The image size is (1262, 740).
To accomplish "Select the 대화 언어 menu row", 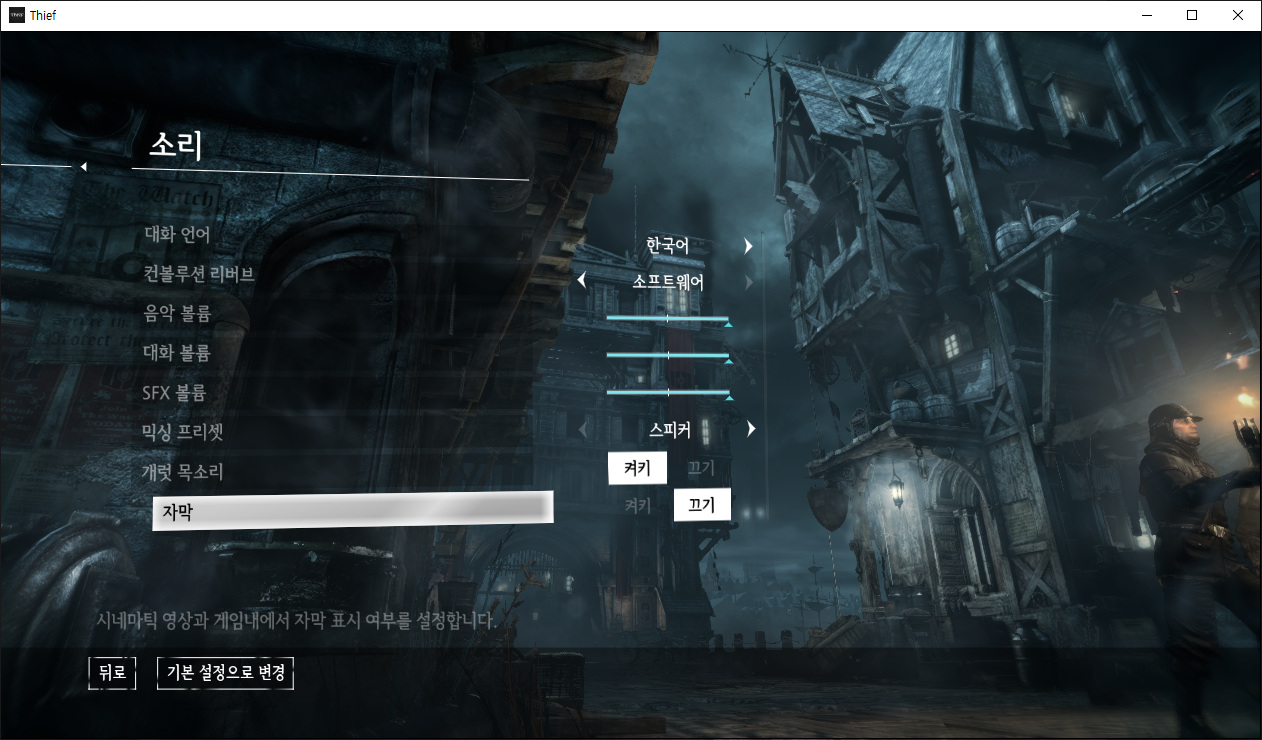I will click(x=177, y=235).
